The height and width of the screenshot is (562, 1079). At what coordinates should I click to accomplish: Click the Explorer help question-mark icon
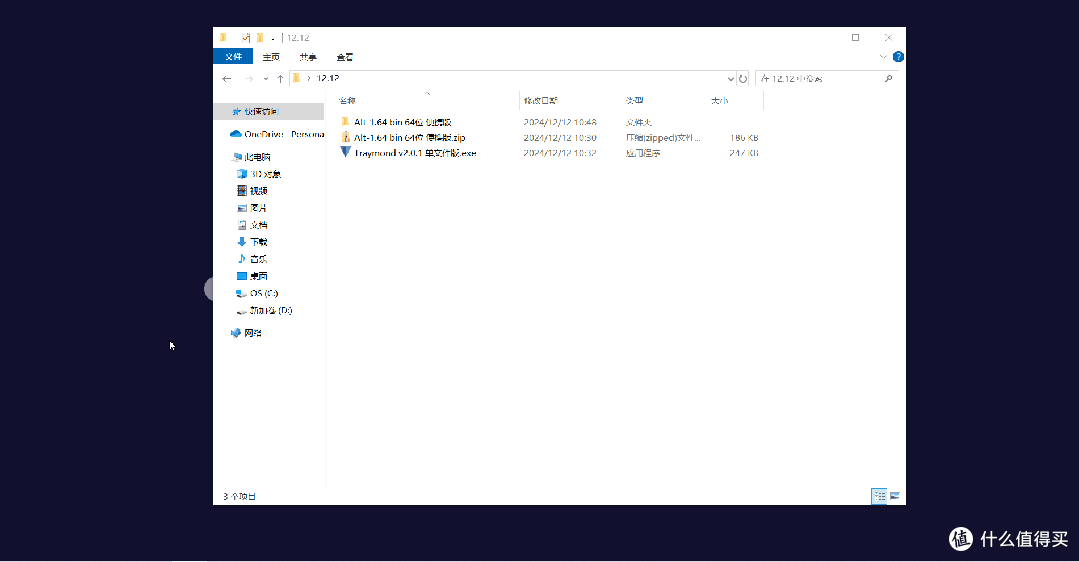tap(898, 56)
